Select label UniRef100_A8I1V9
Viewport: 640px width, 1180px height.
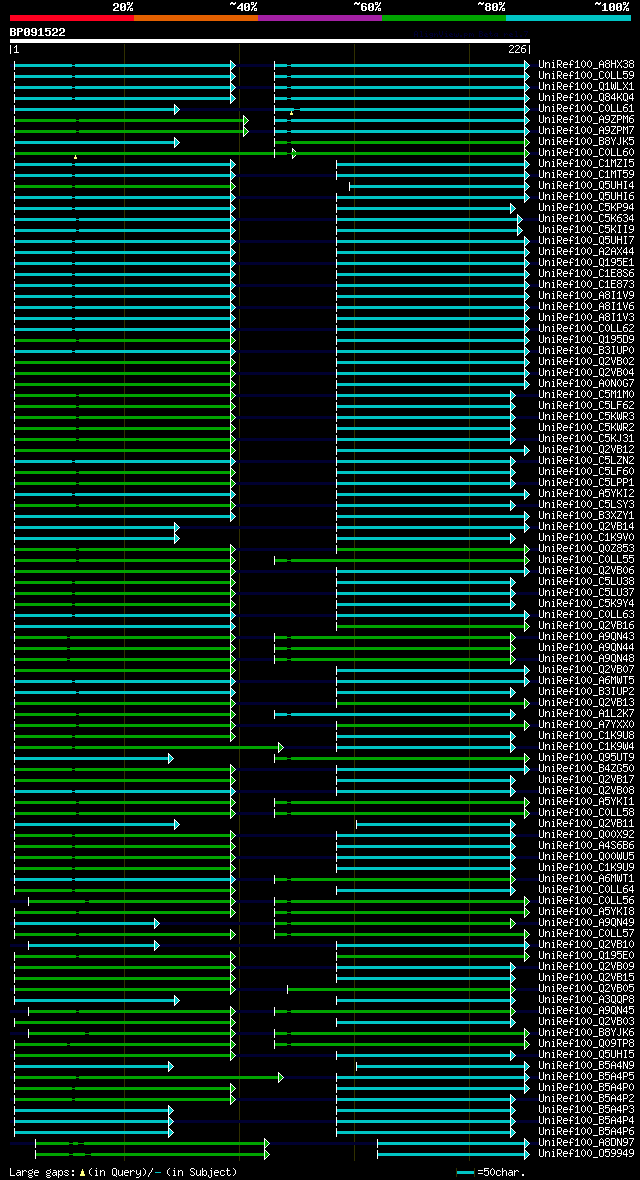[x=587, y=296]
